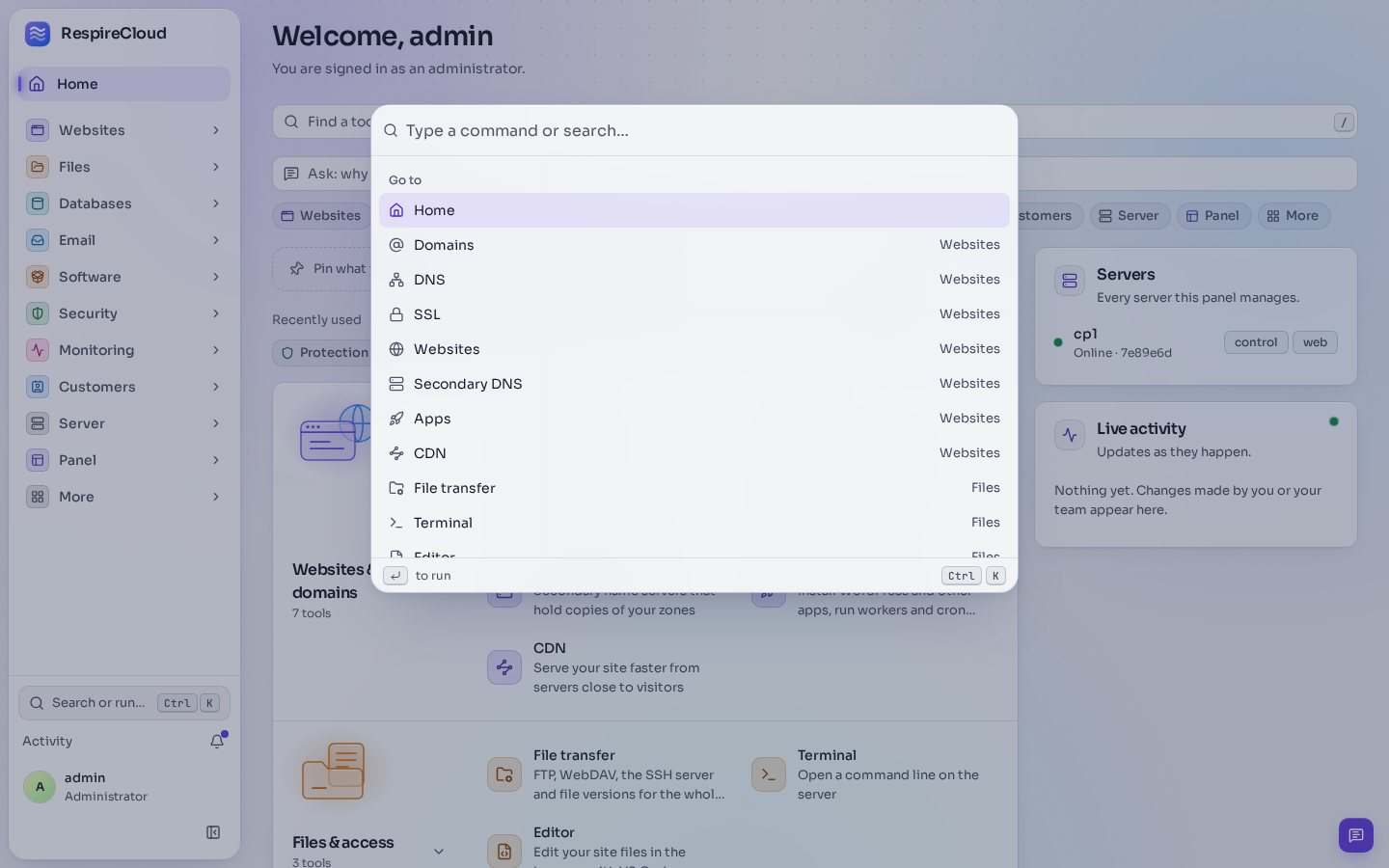Expand the Databases sidebar section chevron
The width and height of the screenshot is (1389, 868).
tap(216, 203)
